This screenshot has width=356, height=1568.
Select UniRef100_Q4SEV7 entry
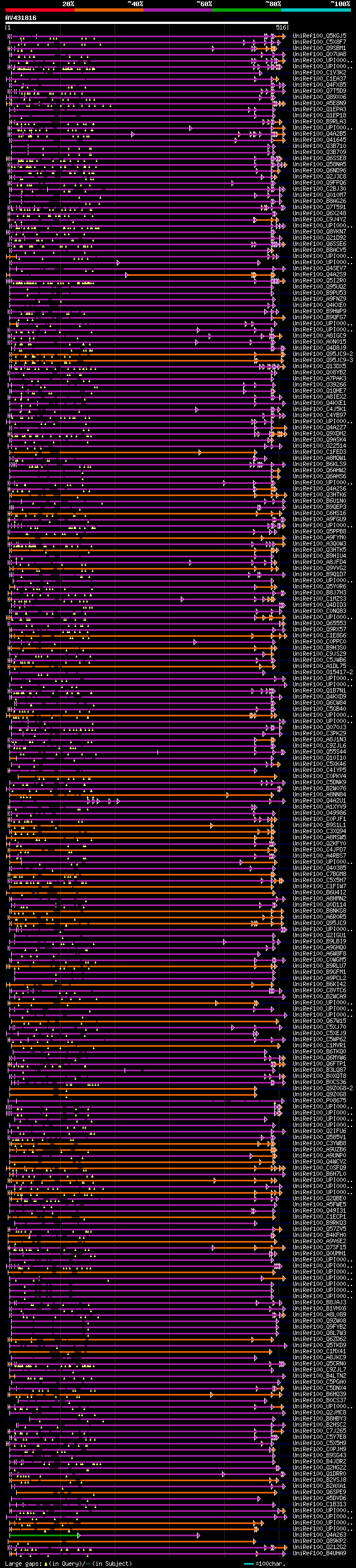(319, 269)
